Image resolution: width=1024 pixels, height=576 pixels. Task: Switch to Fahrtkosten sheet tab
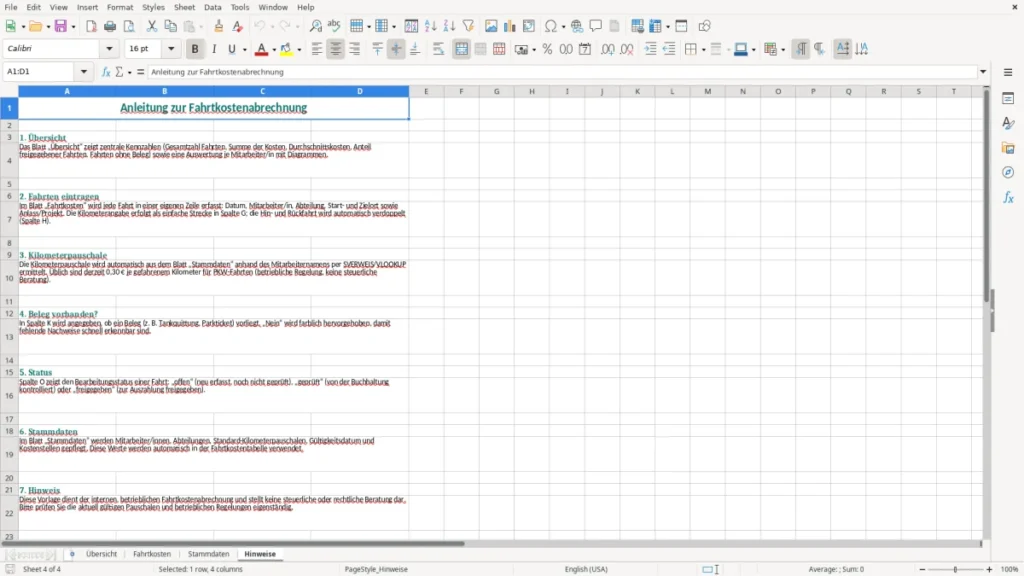tap(152, 554)
